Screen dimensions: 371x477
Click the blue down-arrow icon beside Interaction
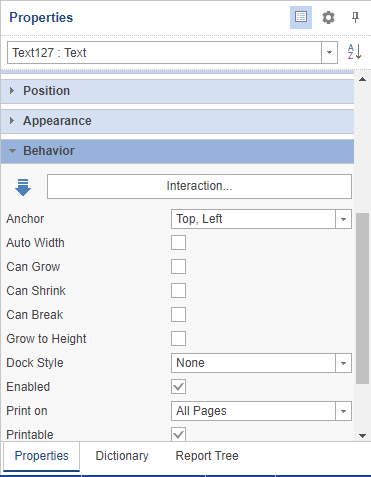tap(23, 187)
